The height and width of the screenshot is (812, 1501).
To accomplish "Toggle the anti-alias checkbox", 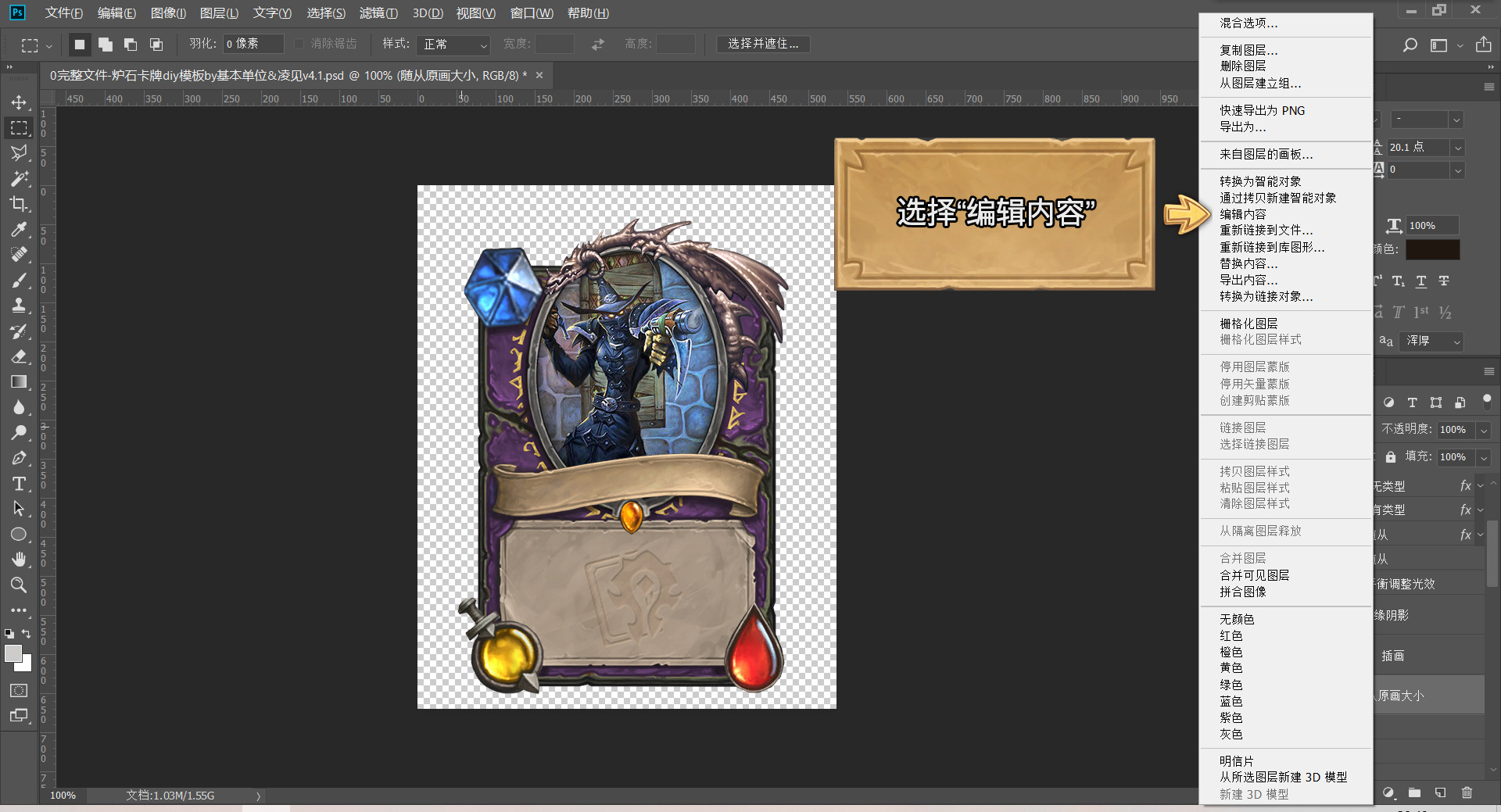I will coord(299,44).
